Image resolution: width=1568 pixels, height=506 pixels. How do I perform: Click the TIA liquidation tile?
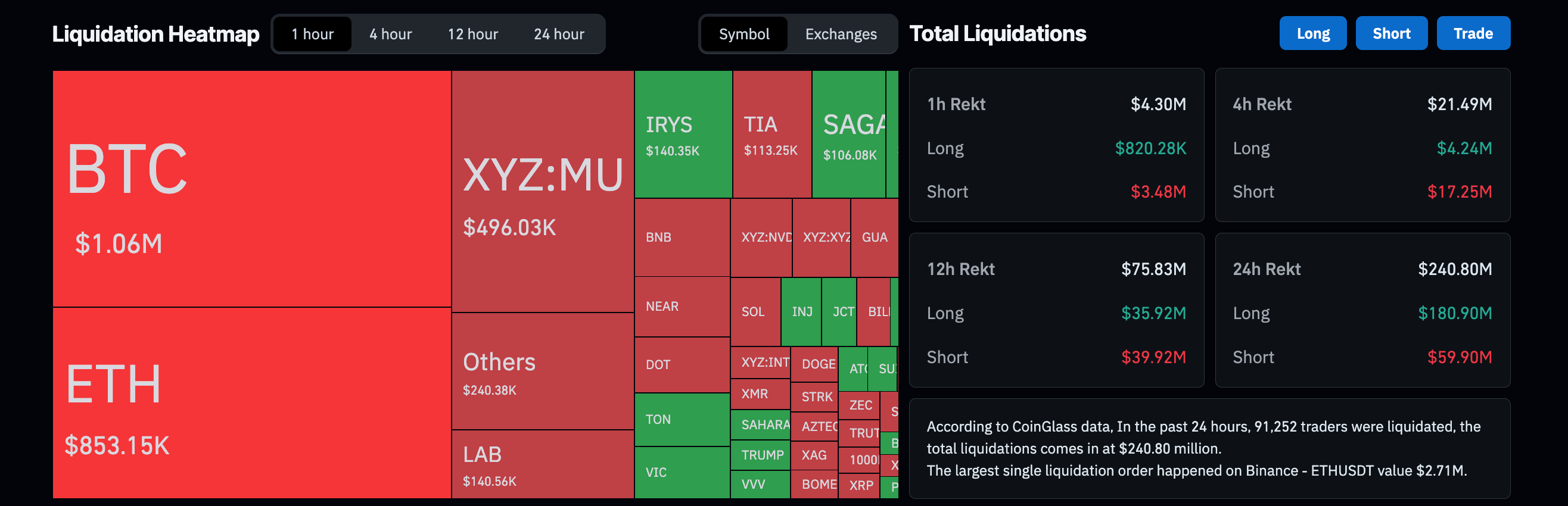pos(772,135)
